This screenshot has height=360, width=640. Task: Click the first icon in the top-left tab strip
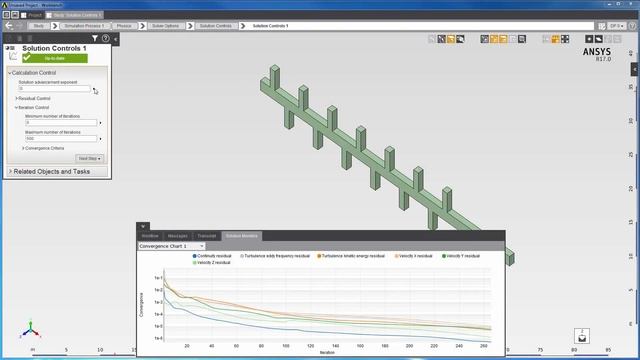click(6, 15)
